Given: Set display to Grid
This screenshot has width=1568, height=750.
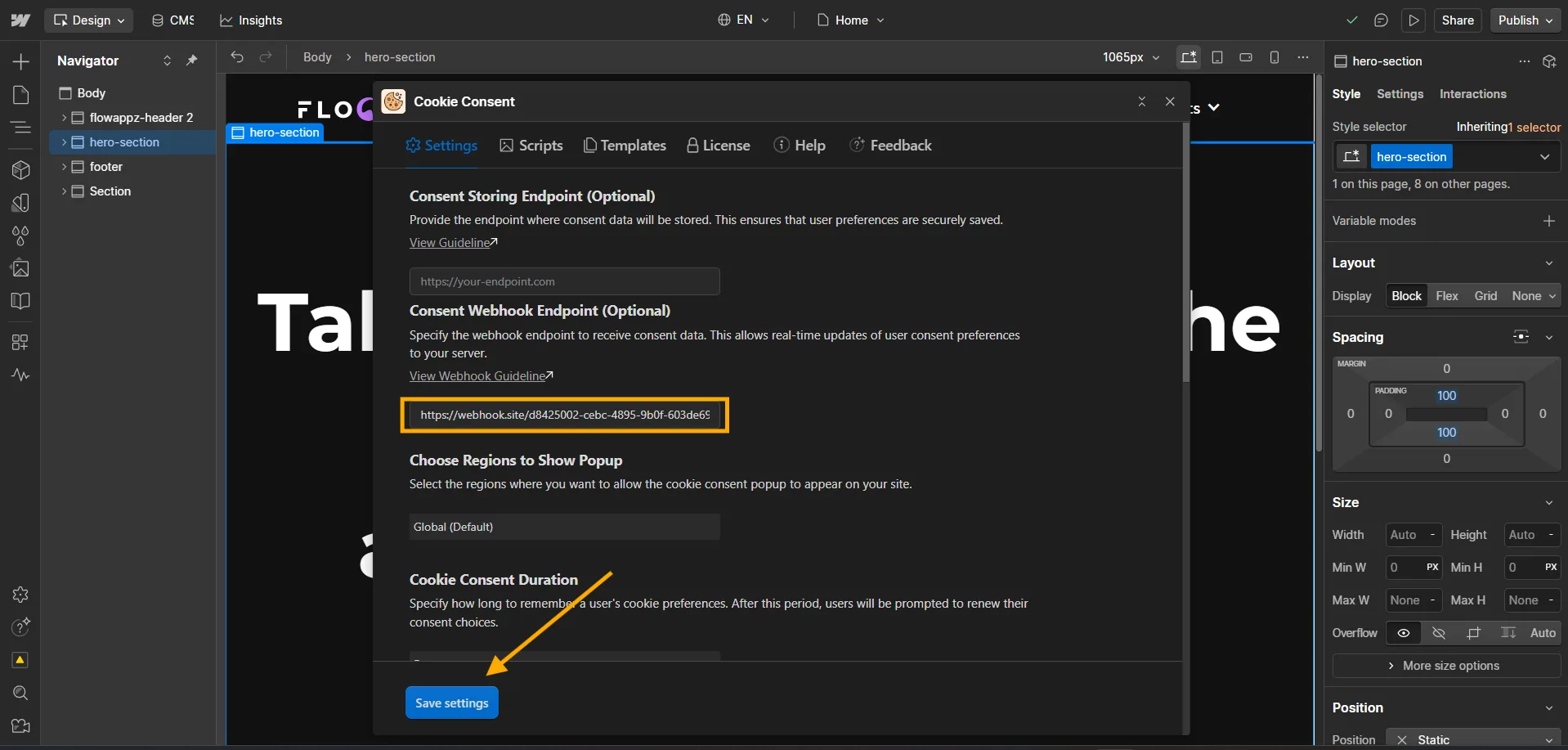Looking at the screenshot, I should pos(1485,296).
